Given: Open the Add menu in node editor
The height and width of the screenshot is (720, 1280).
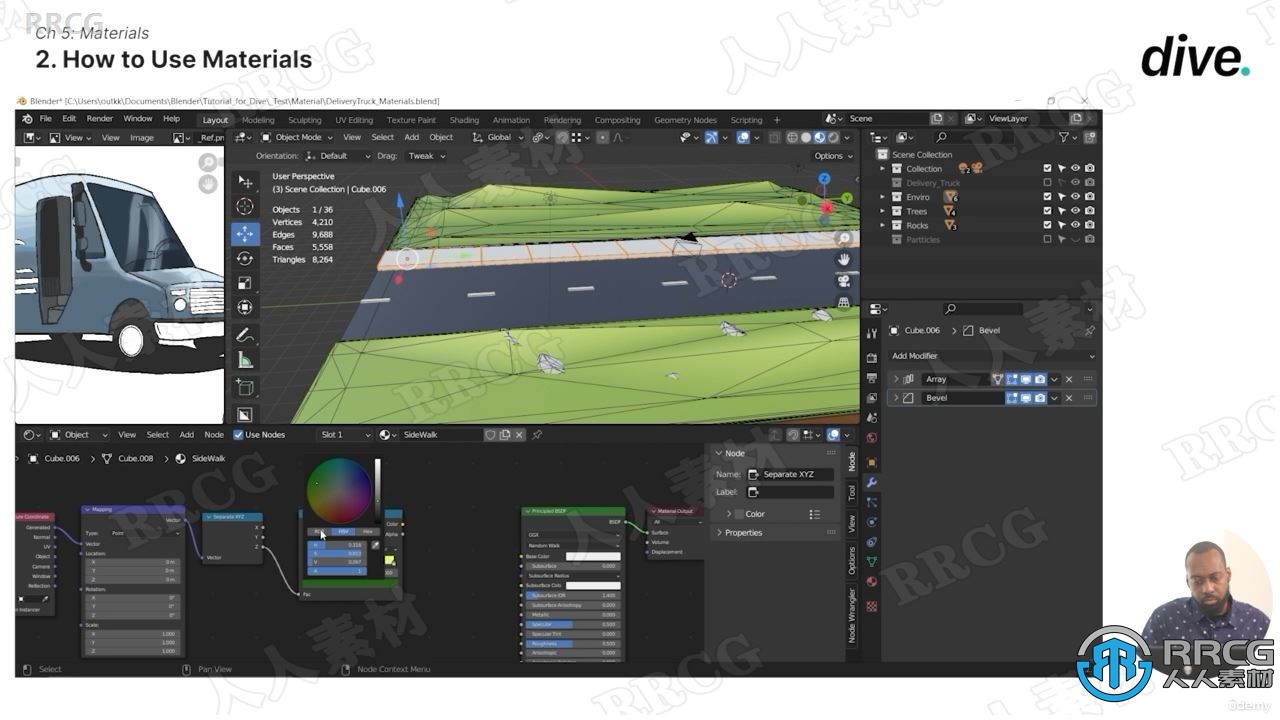Looking at the screenshot, I should [187, 435].
